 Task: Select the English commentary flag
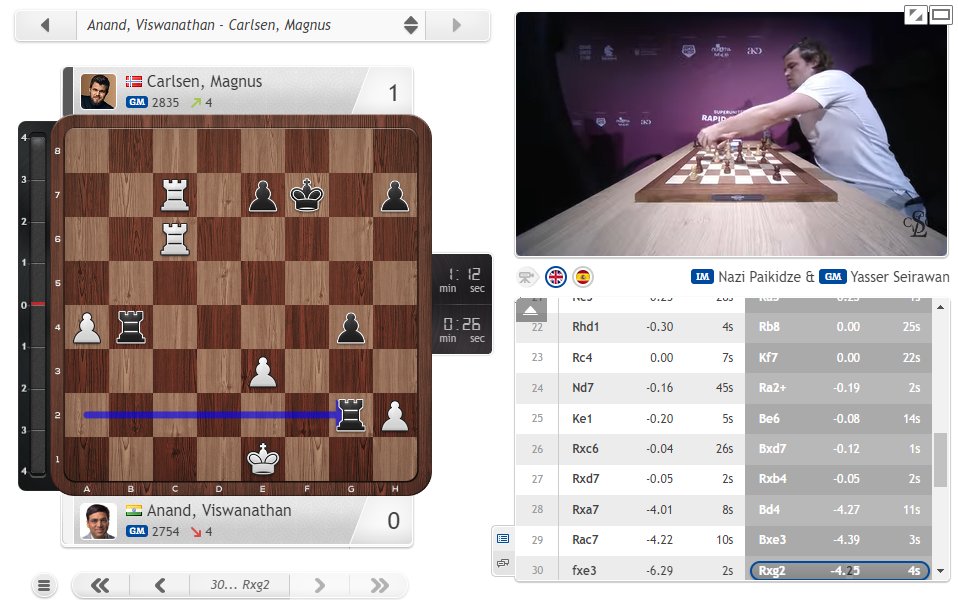tap(556, 277)
